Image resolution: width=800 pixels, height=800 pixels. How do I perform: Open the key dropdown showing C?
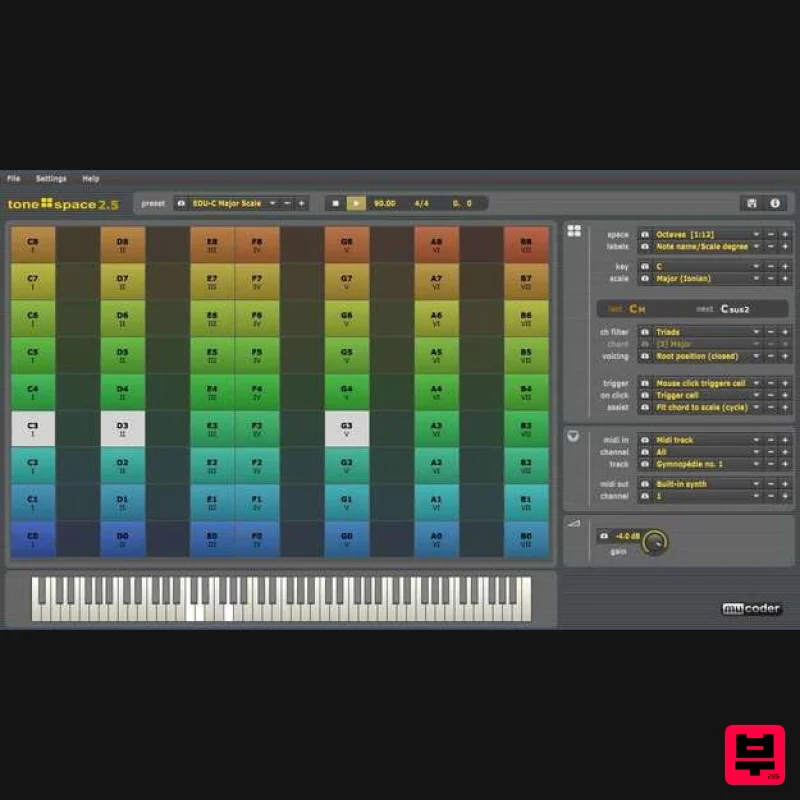[707, 266]
